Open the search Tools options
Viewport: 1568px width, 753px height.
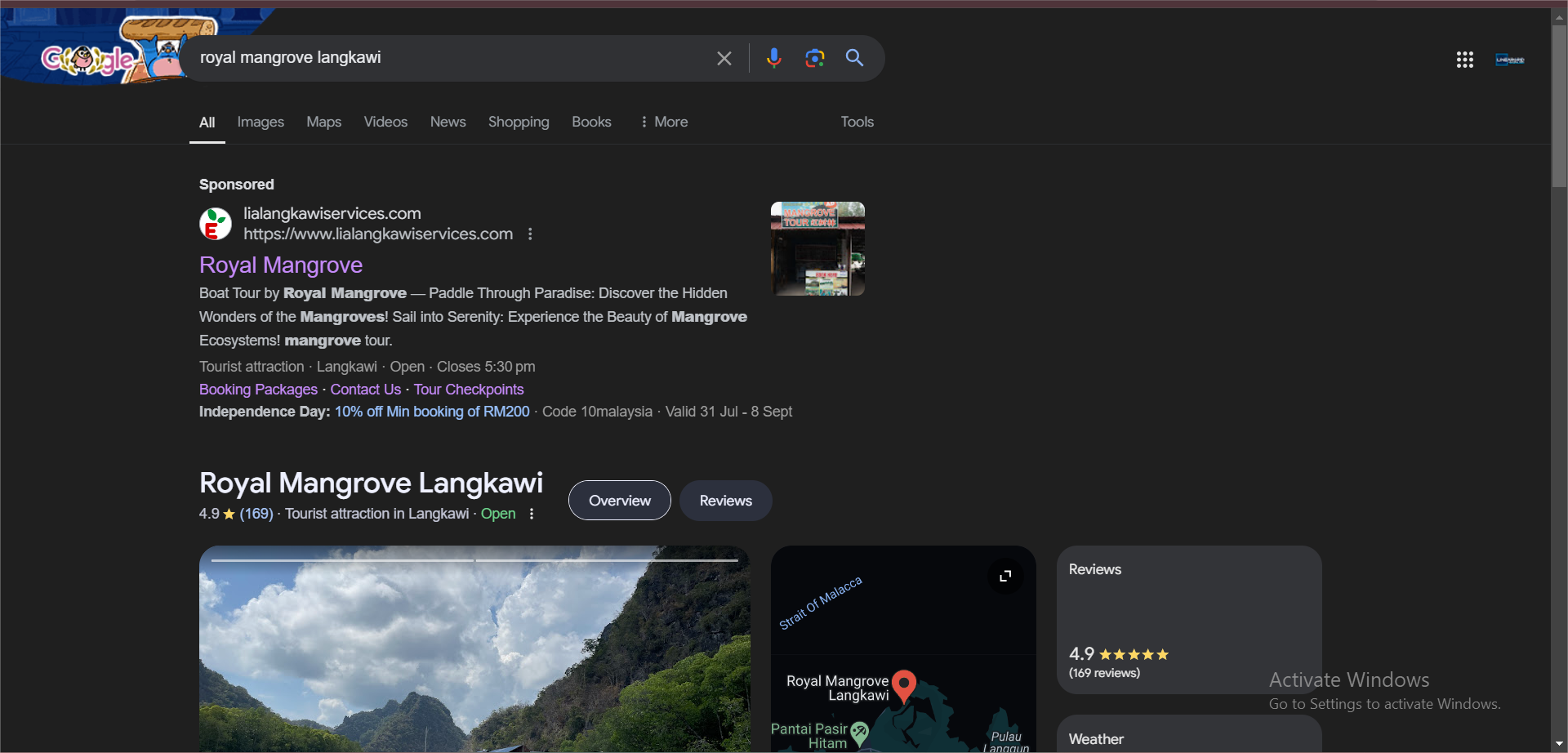[857, 122]
